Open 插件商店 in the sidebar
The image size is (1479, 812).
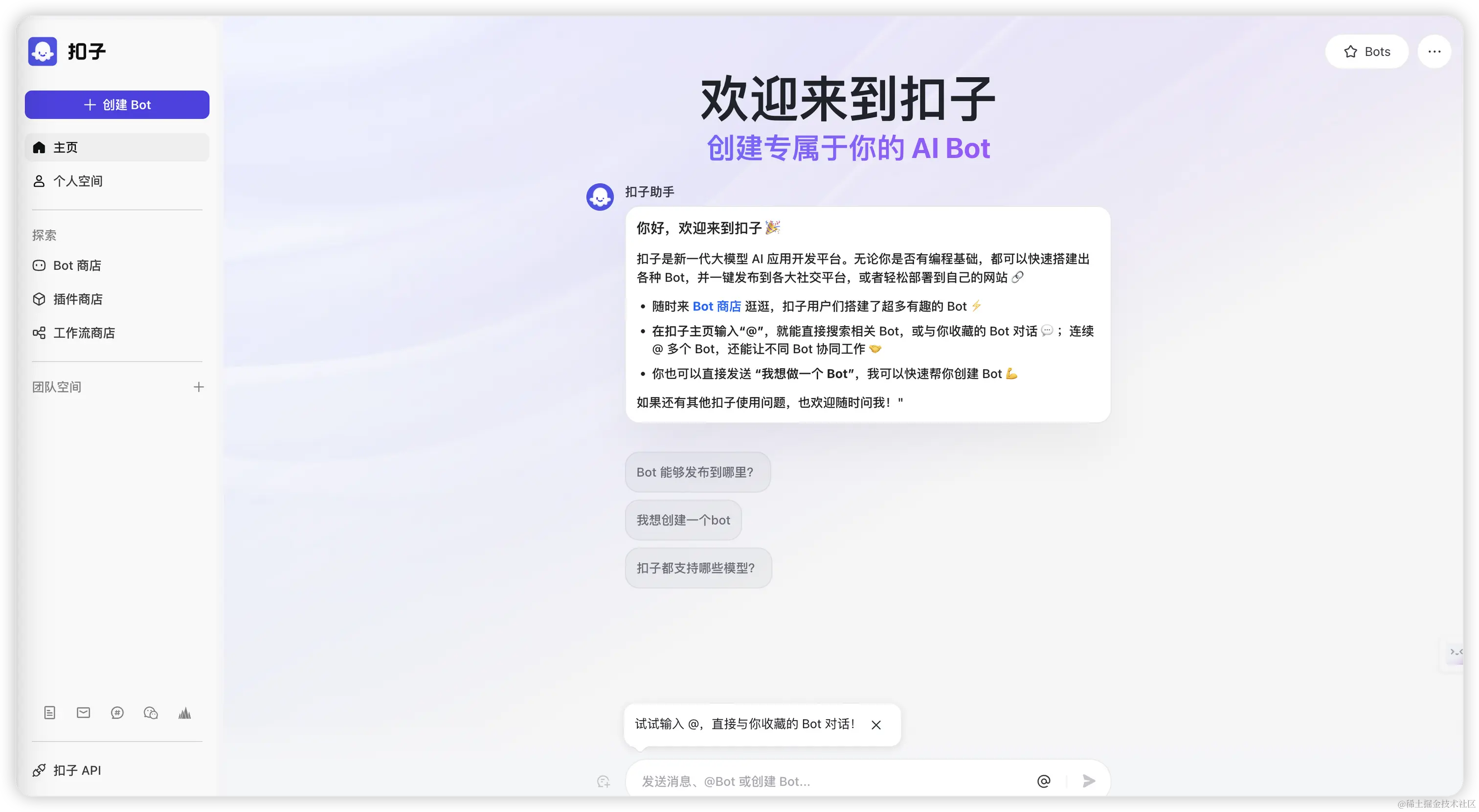click(x=117, y=299)
